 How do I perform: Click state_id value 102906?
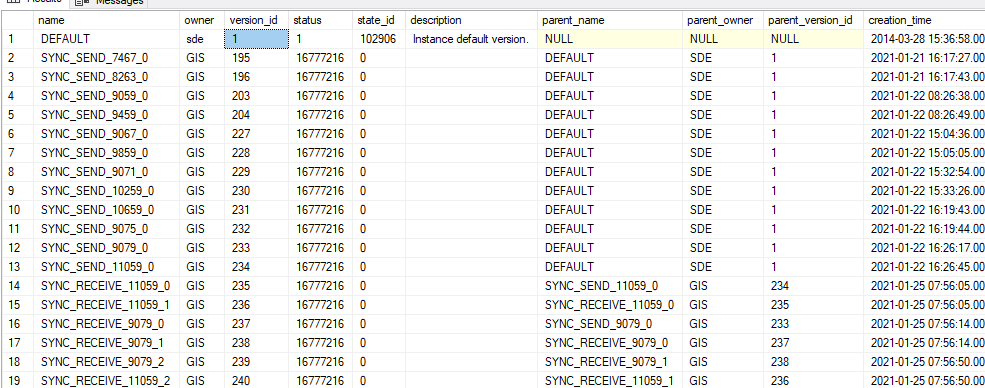click(x=379, y=39)
